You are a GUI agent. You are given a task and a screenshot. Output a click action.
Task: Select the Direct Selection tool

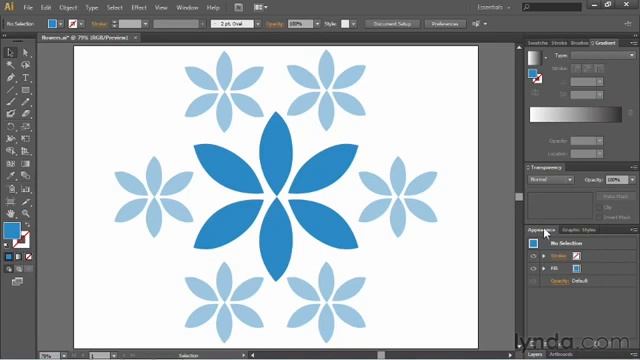click(25, 52)
